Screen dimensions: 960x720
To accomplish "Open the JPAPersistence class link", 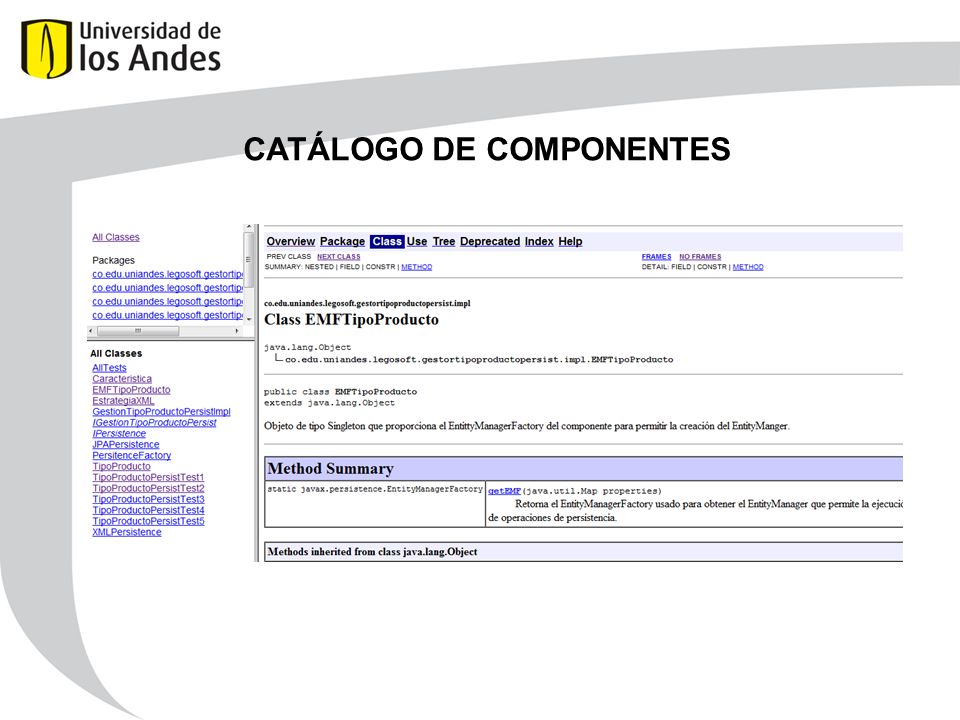I will 126,445.
